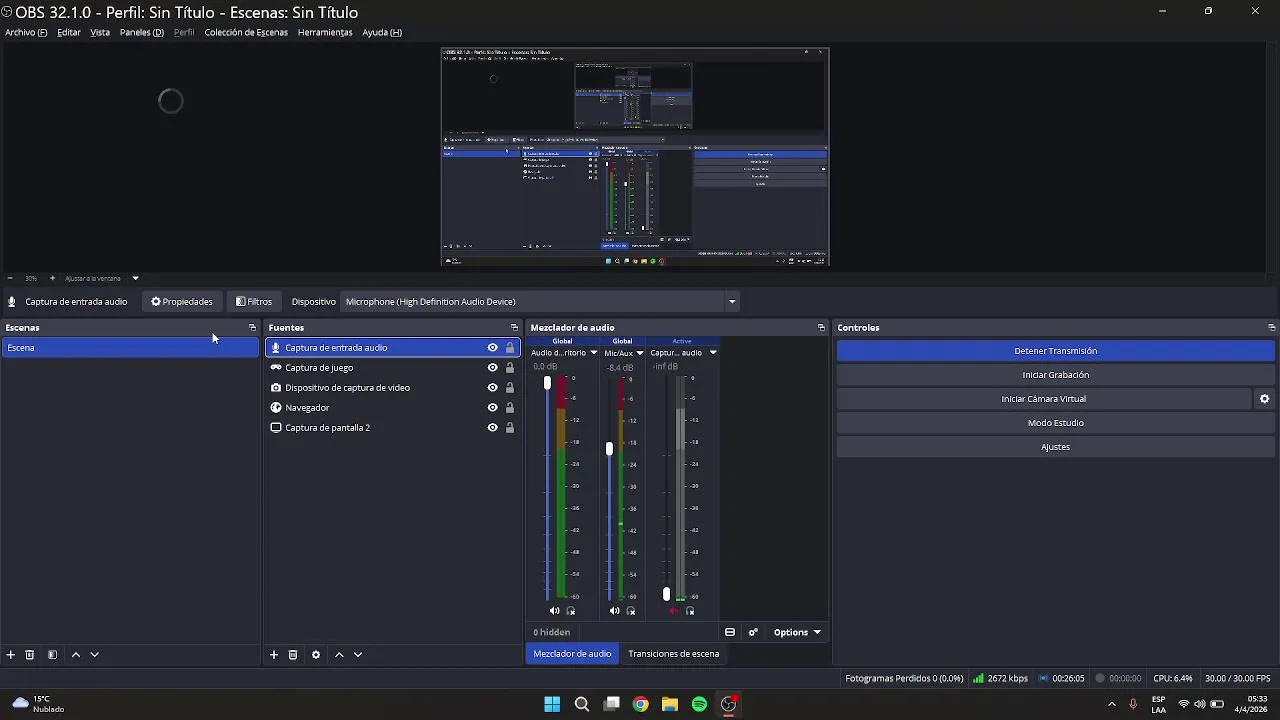Switch audio mixer layout icon

tap(730, 632)
